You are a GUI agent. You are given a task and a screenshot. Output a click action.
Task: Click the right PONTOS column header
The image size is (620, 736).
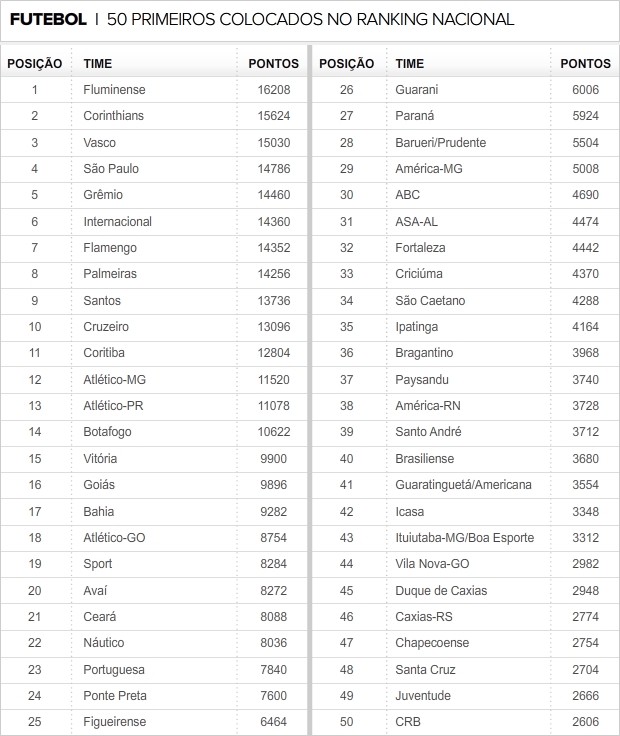(586, 64)
